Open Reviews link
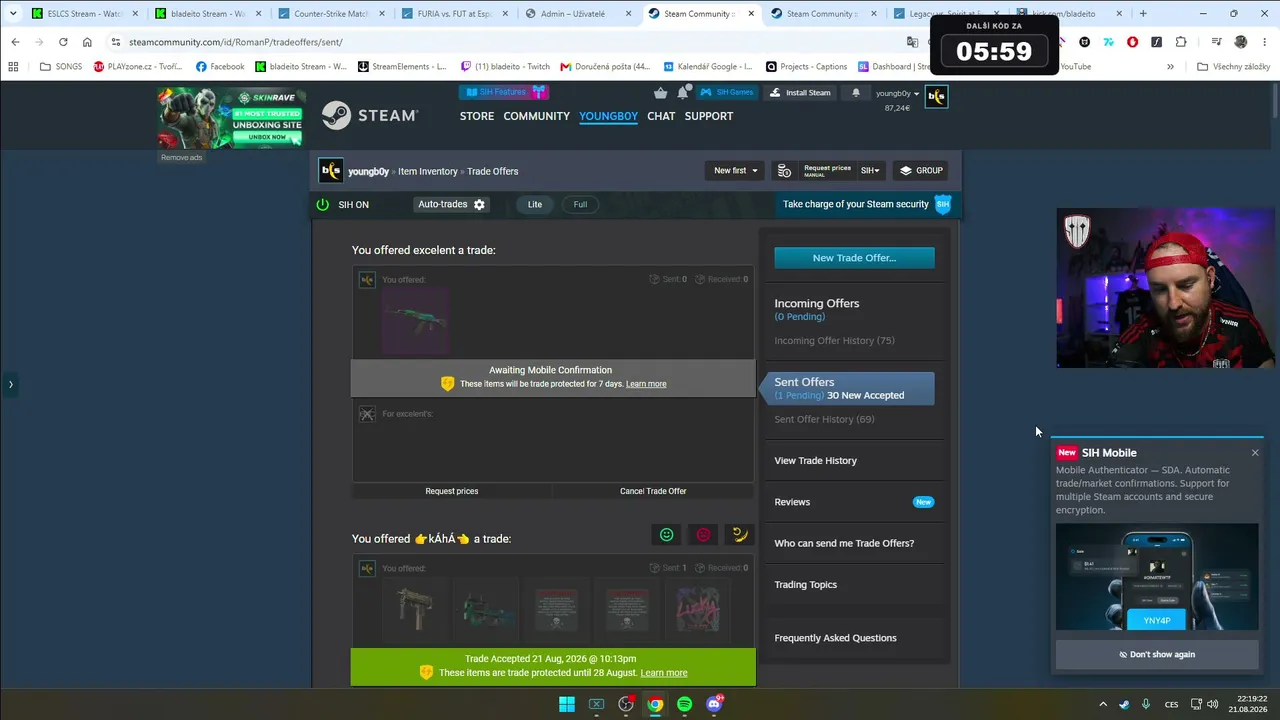Viewport: 1280px width, 720px height. (792, 502)
